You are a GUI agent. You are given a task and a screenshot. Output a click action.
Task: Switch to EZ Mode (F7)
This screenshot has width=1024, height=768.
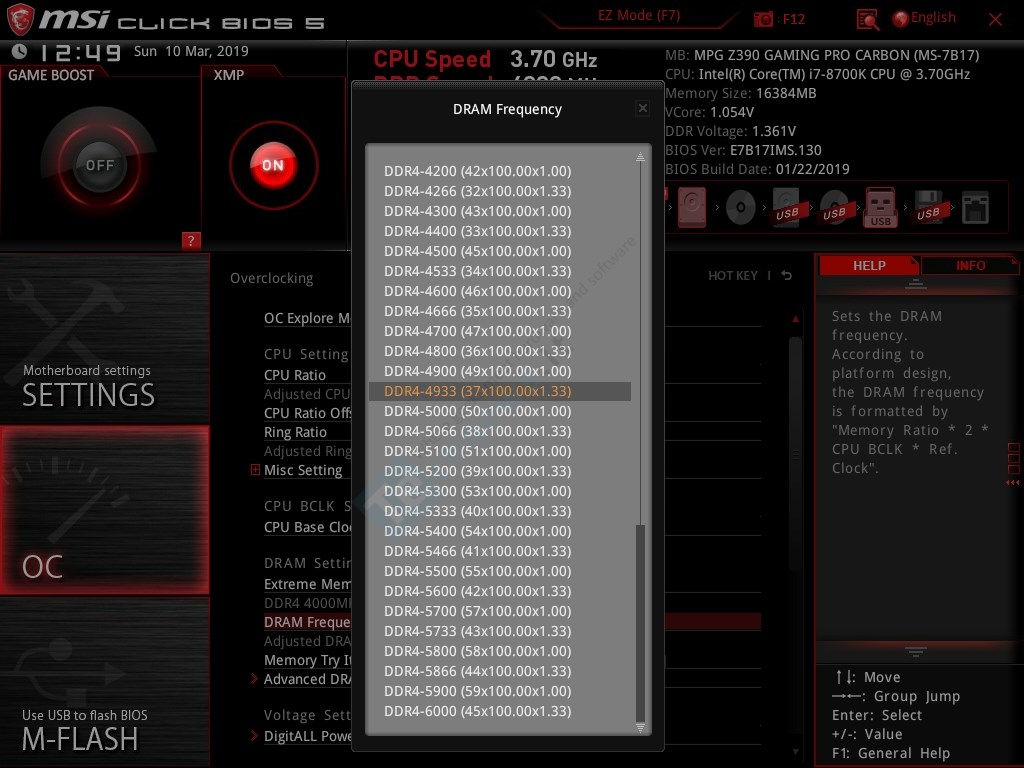coord(640,16)
